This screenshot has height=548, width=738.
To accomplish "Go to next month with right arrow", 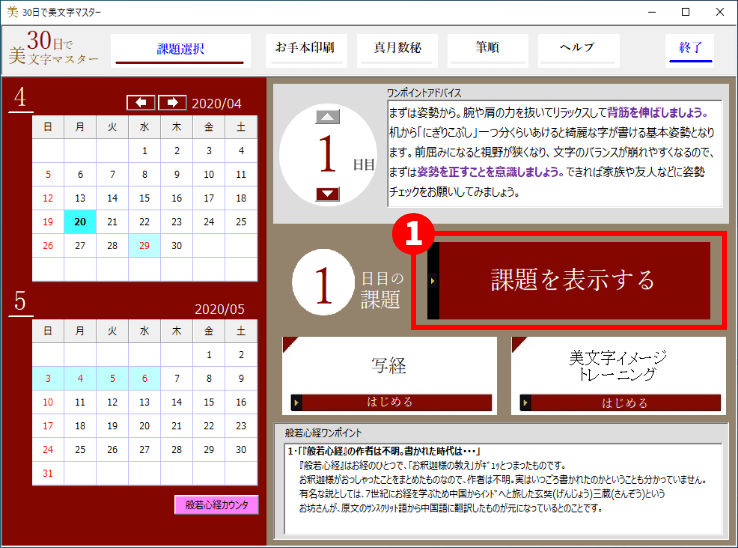I will click(172, 103).
